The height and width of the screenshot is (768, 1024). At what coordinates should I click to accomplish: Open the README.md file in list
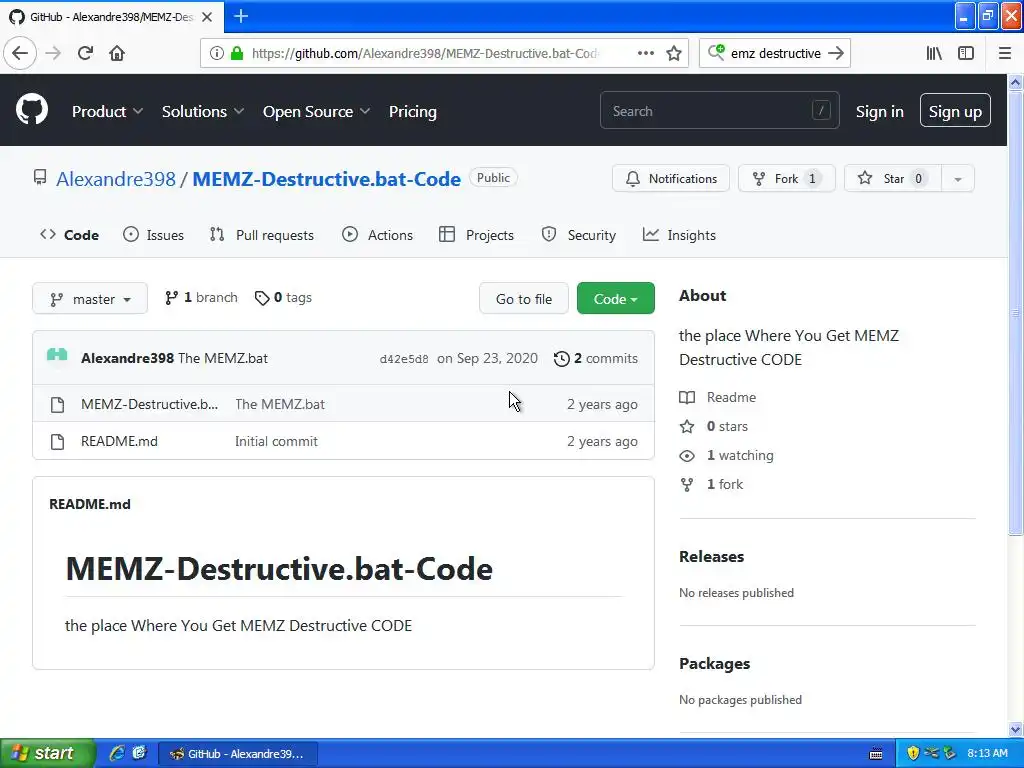(x=119, y=441)
